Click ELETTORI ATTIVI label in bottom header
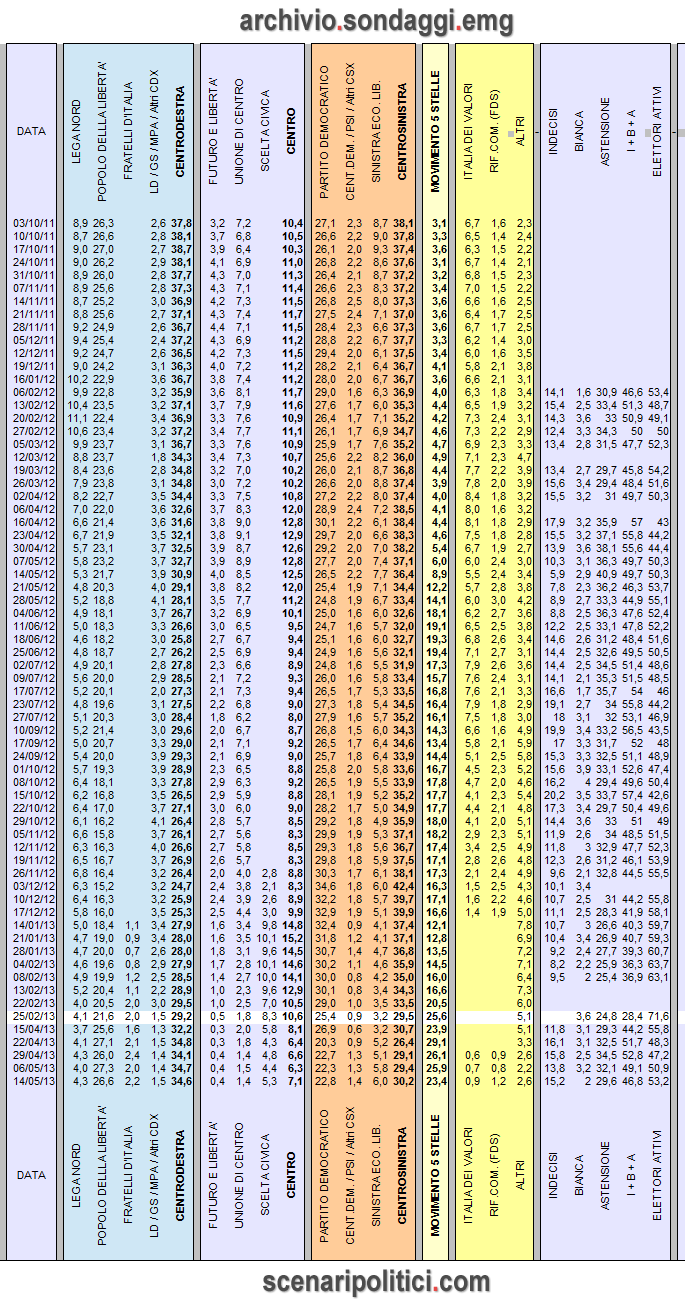Viewport: 685px width, 1304px height. click(x=658, y=1176)
